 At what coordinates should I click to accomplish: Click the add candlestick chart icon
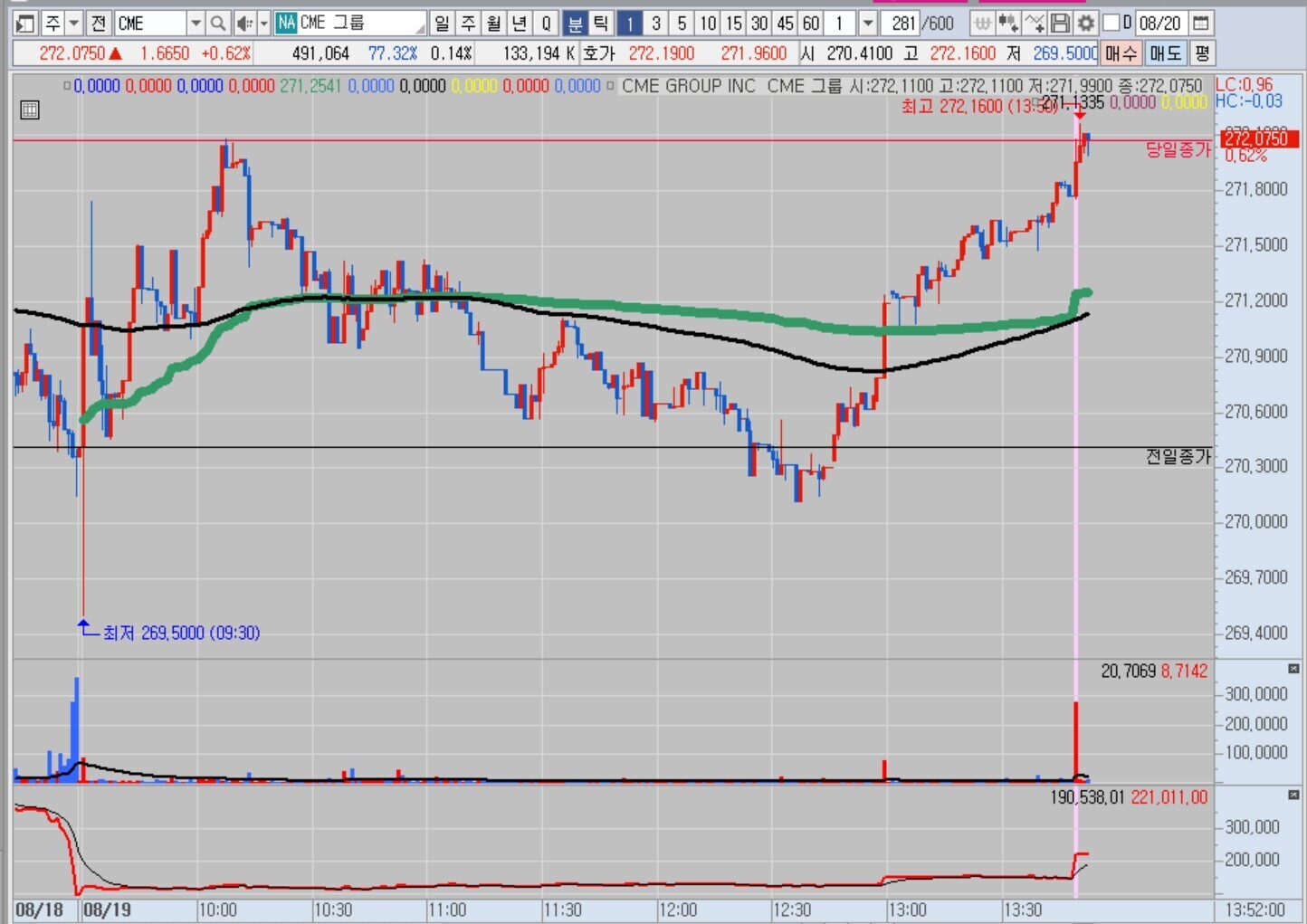(x=1007, y=24)
